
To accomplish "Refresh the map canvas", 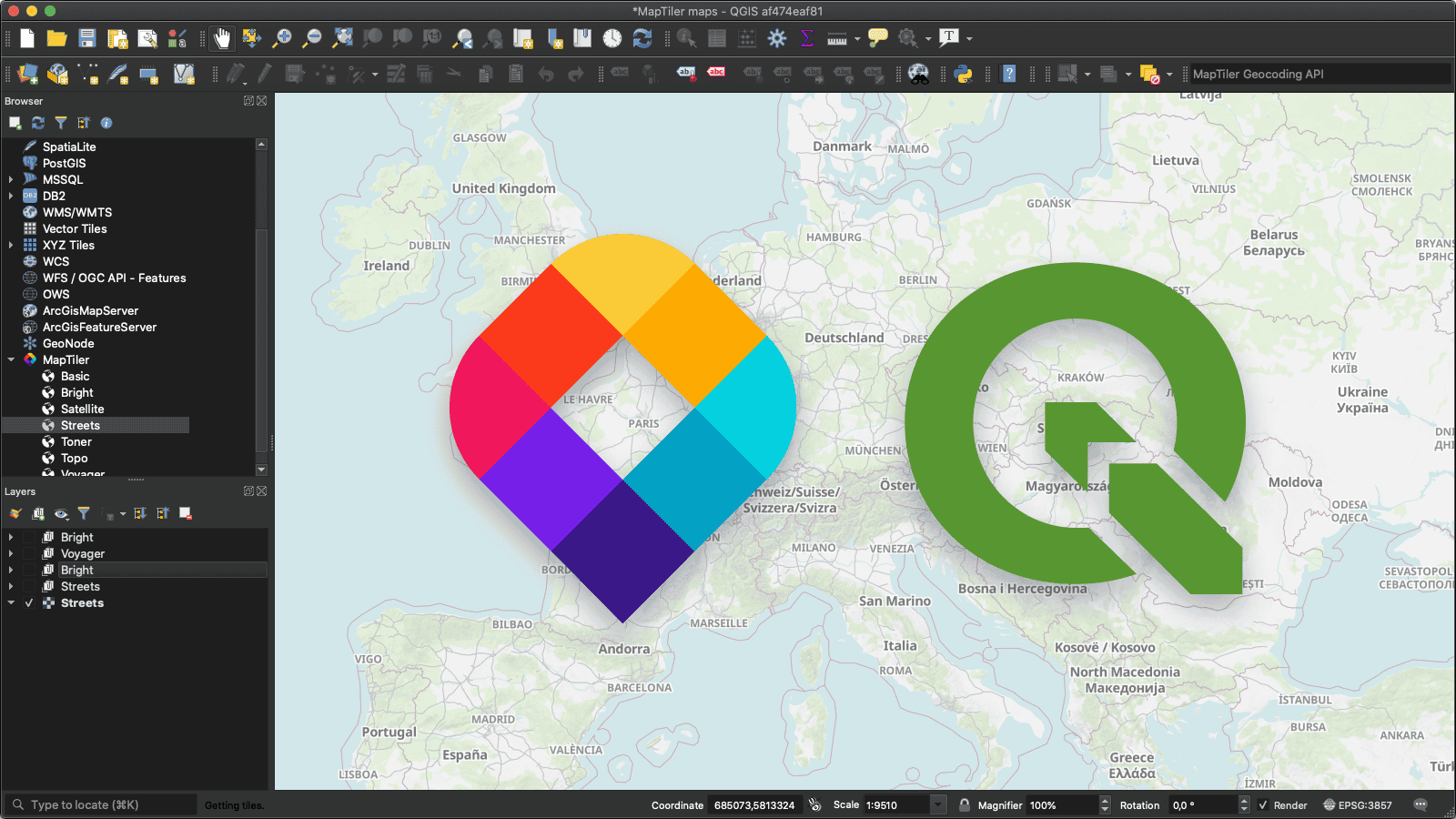I will coord(643,38).
